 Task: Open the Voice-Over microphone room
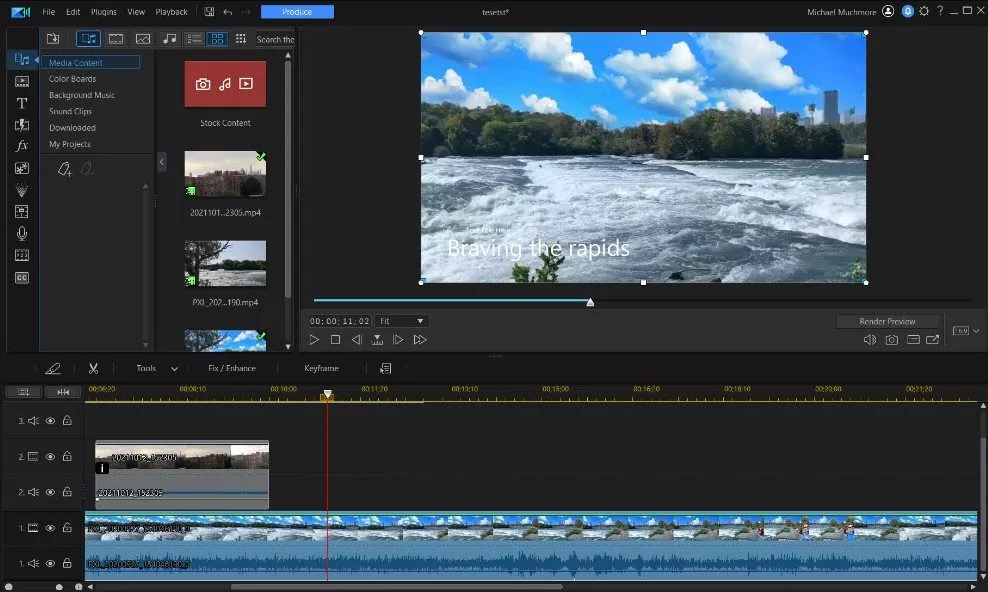click(x=22, y=233)
